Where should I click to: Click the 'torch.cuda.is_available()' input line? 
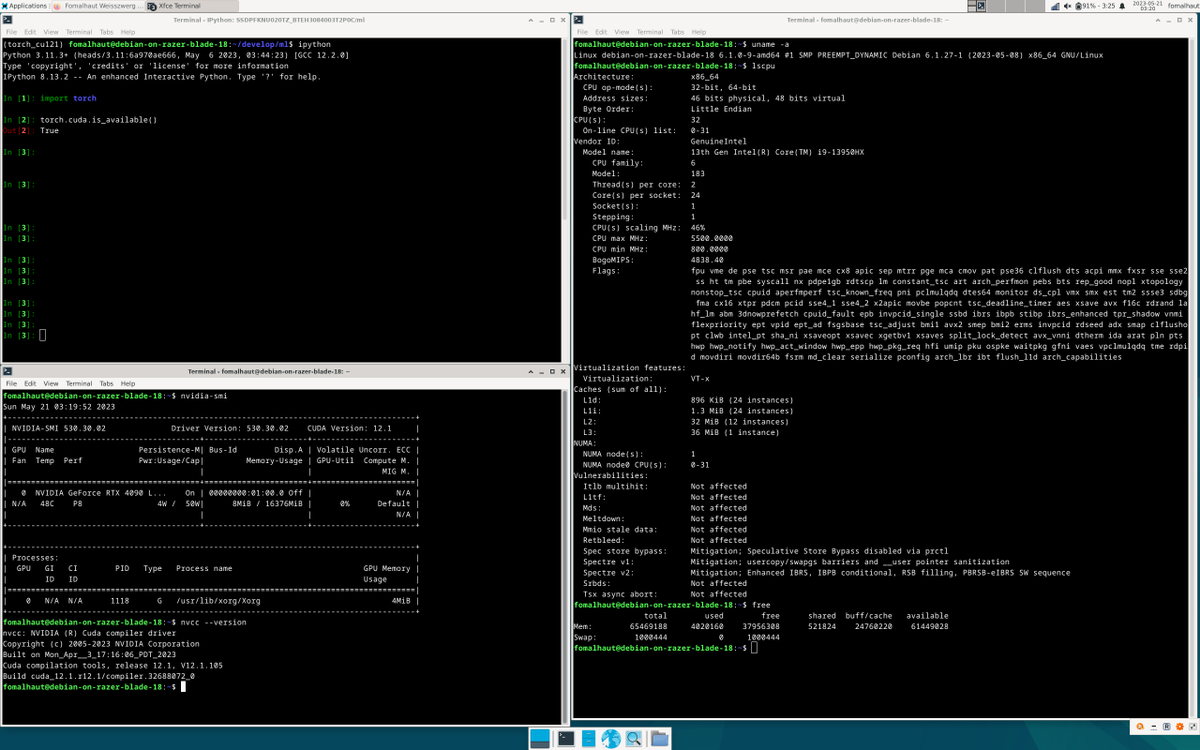click(x=99, y=120)
